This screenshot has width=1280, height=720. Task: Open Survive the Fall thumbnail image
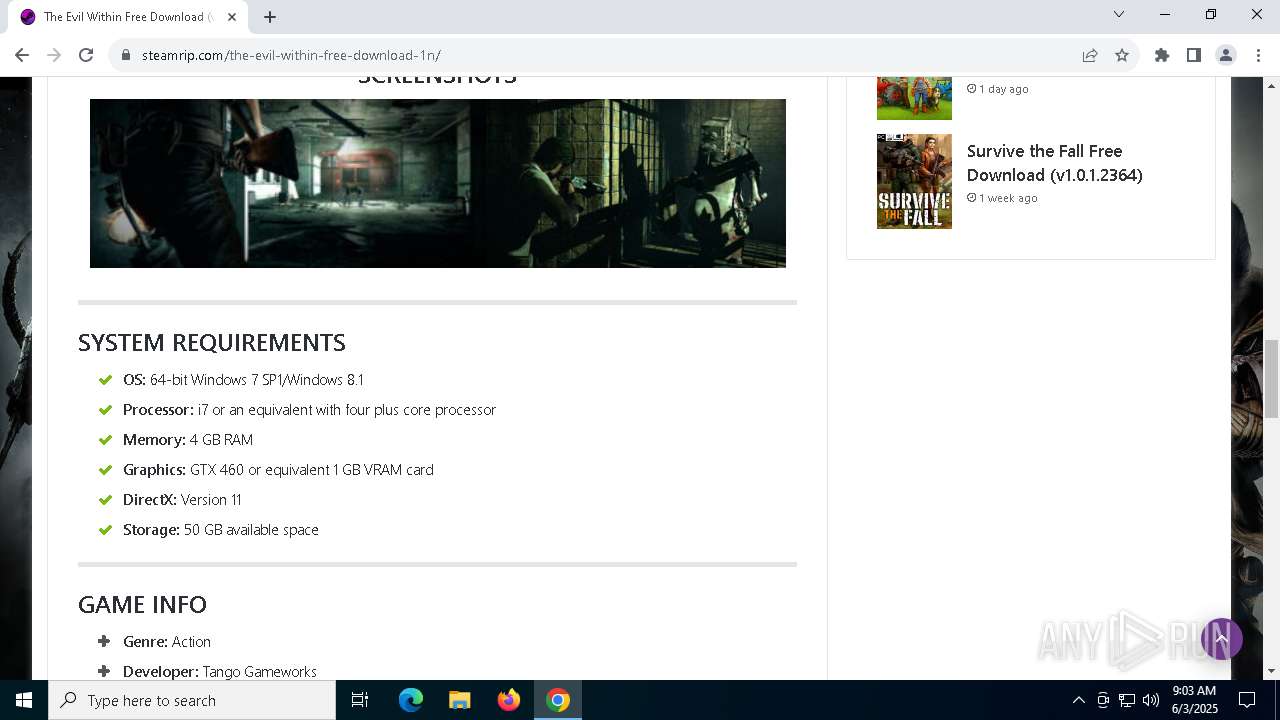914,181
